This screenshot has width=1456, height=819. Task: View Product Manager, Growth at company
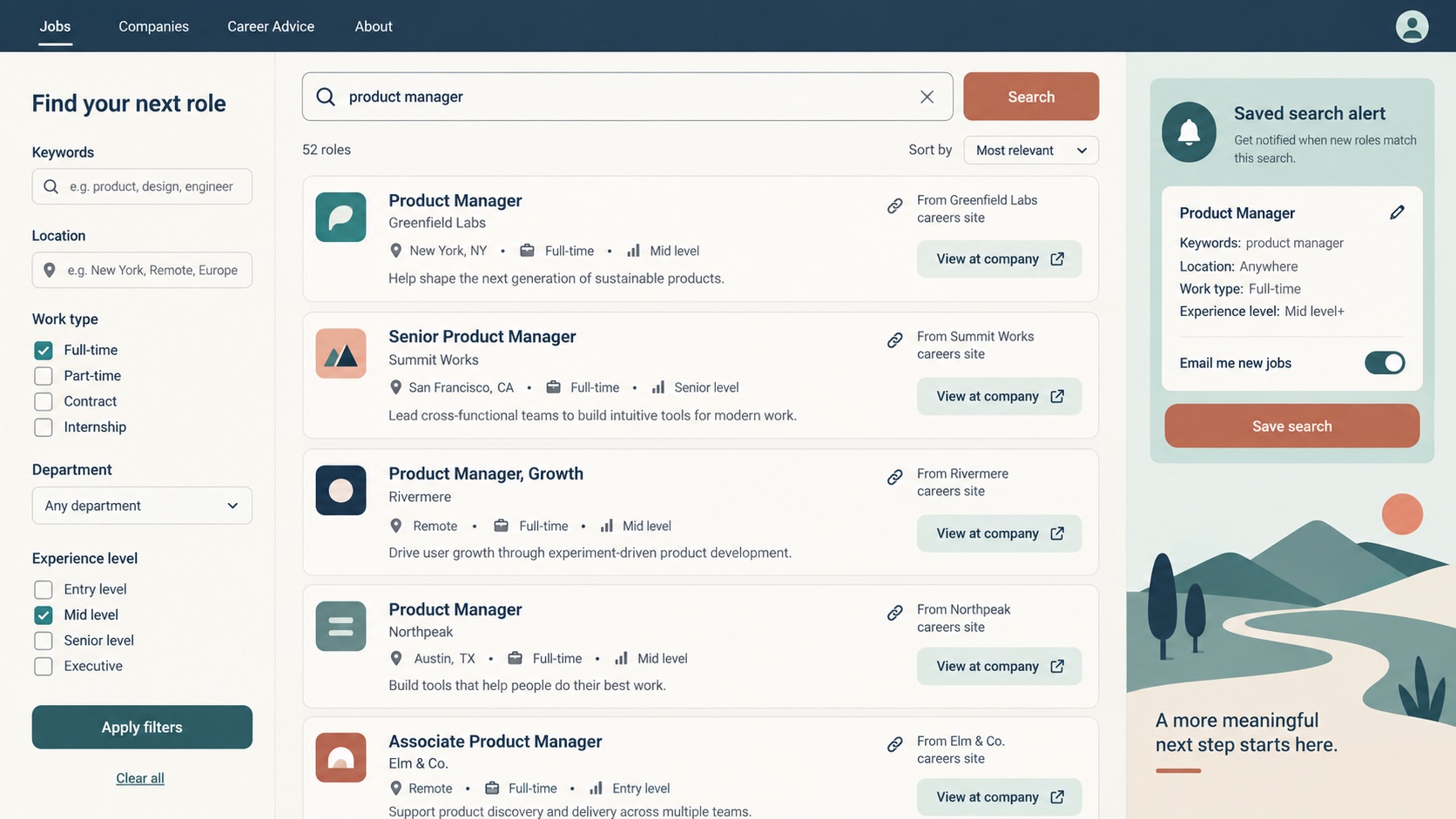[999, 534]
